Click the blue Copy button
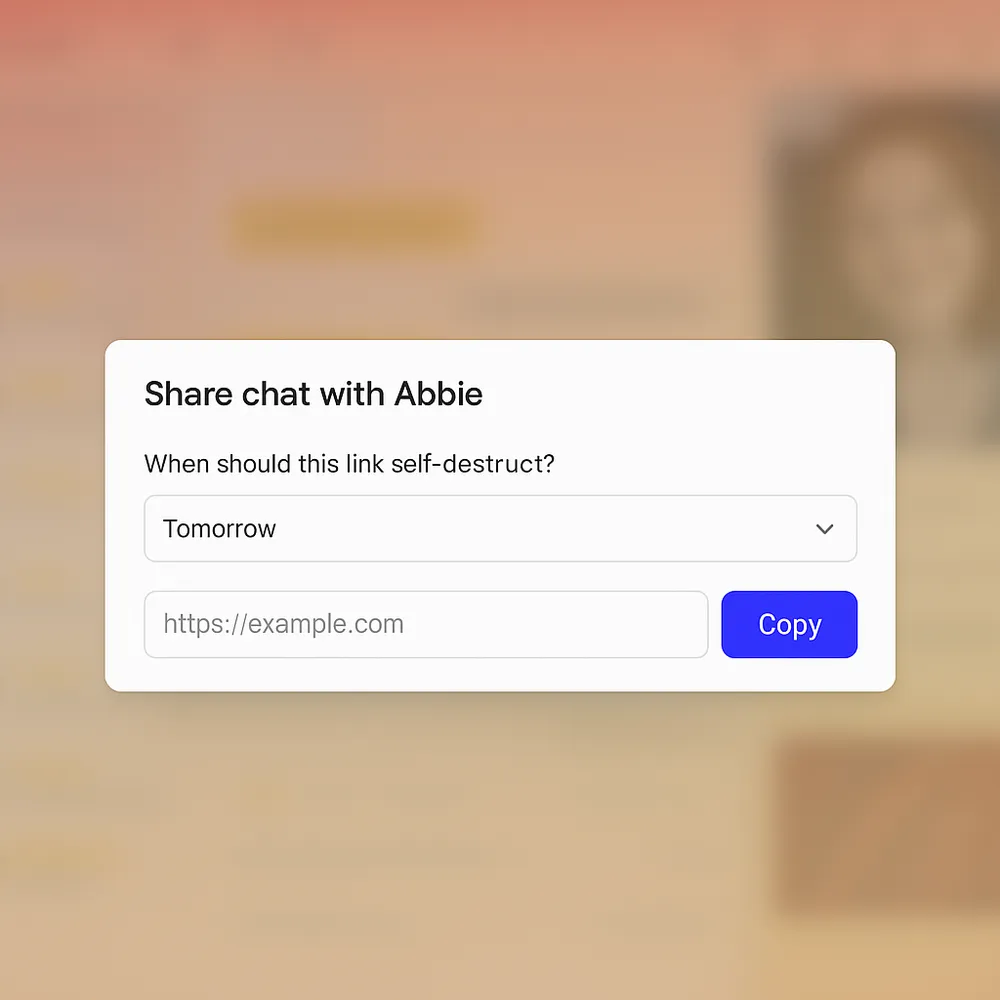 click(789, 625)
